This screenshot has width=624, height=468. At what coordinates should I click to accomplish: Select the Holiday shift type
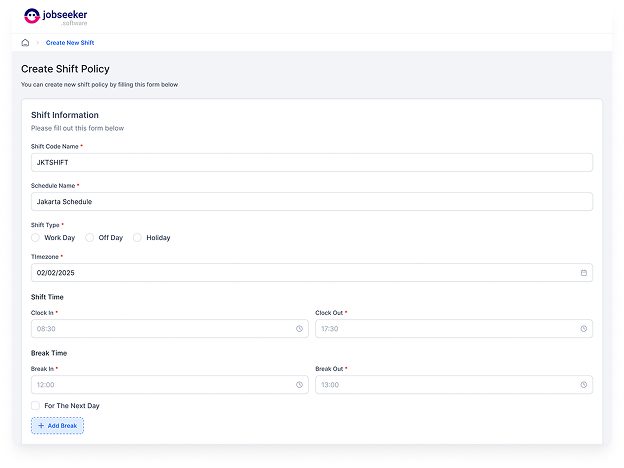[138, 238]
